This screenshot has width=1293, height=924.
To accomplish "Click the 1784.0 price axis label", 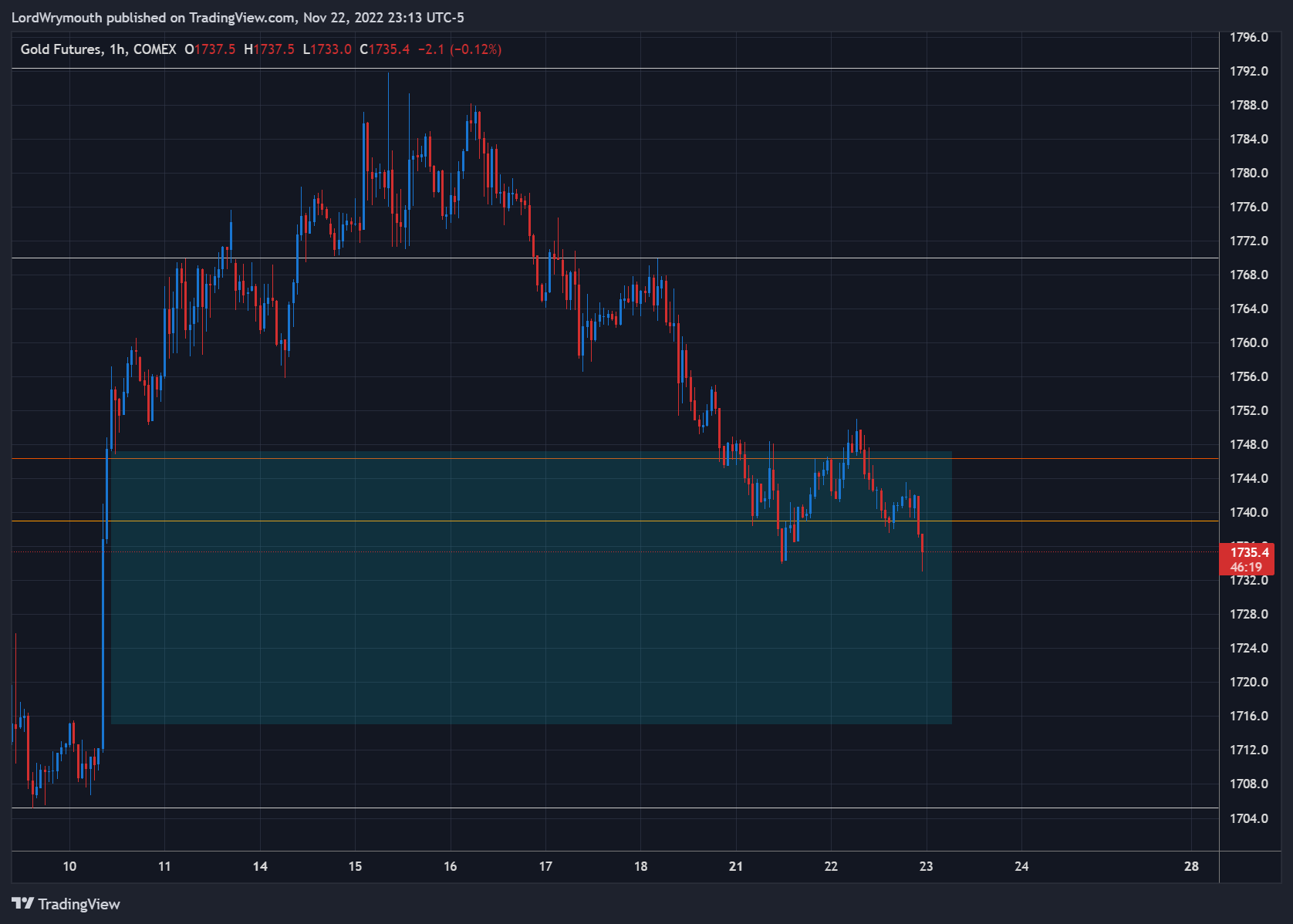I will 1249,139.
